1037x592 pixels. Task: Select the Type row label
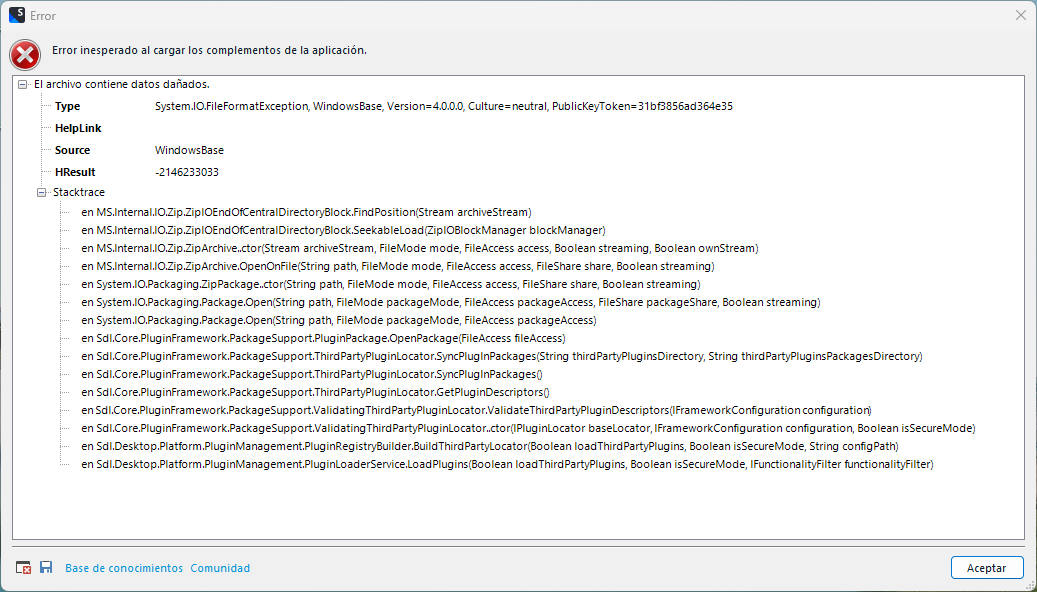click(x=67, y=106)
